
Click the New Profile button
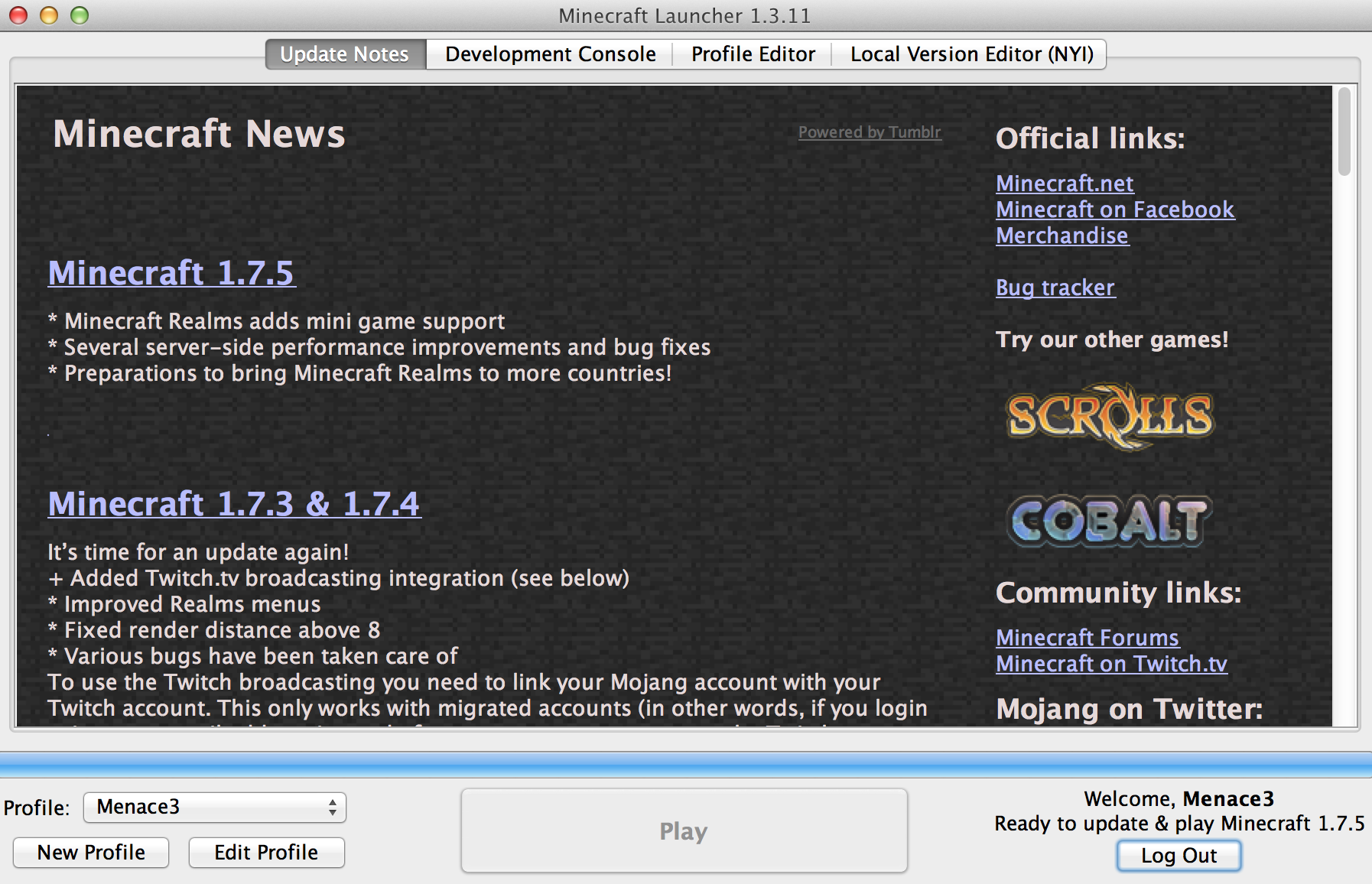click(91, 853)
